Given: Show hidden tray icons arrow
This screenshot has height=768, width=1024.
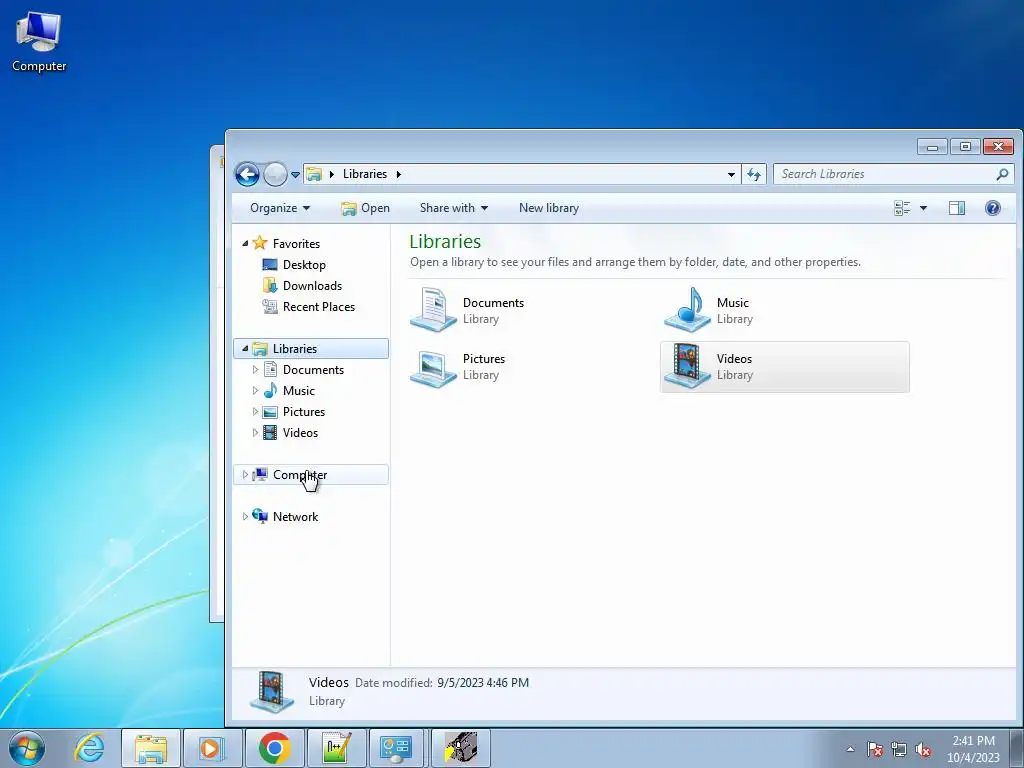Looking at the screenshot, I should point(850,749).
